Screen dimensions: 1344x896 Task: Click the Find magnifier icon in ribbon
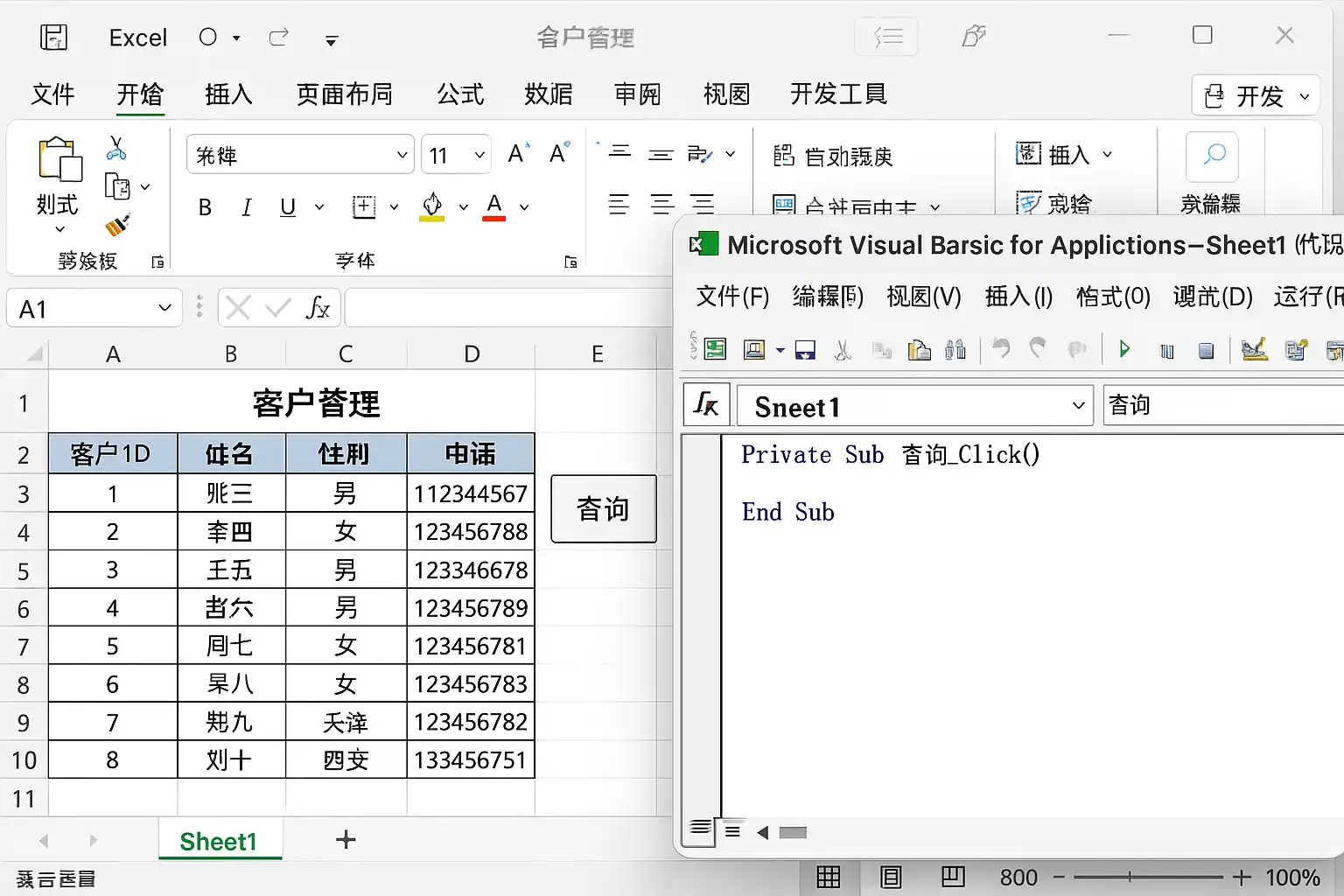1212,157
